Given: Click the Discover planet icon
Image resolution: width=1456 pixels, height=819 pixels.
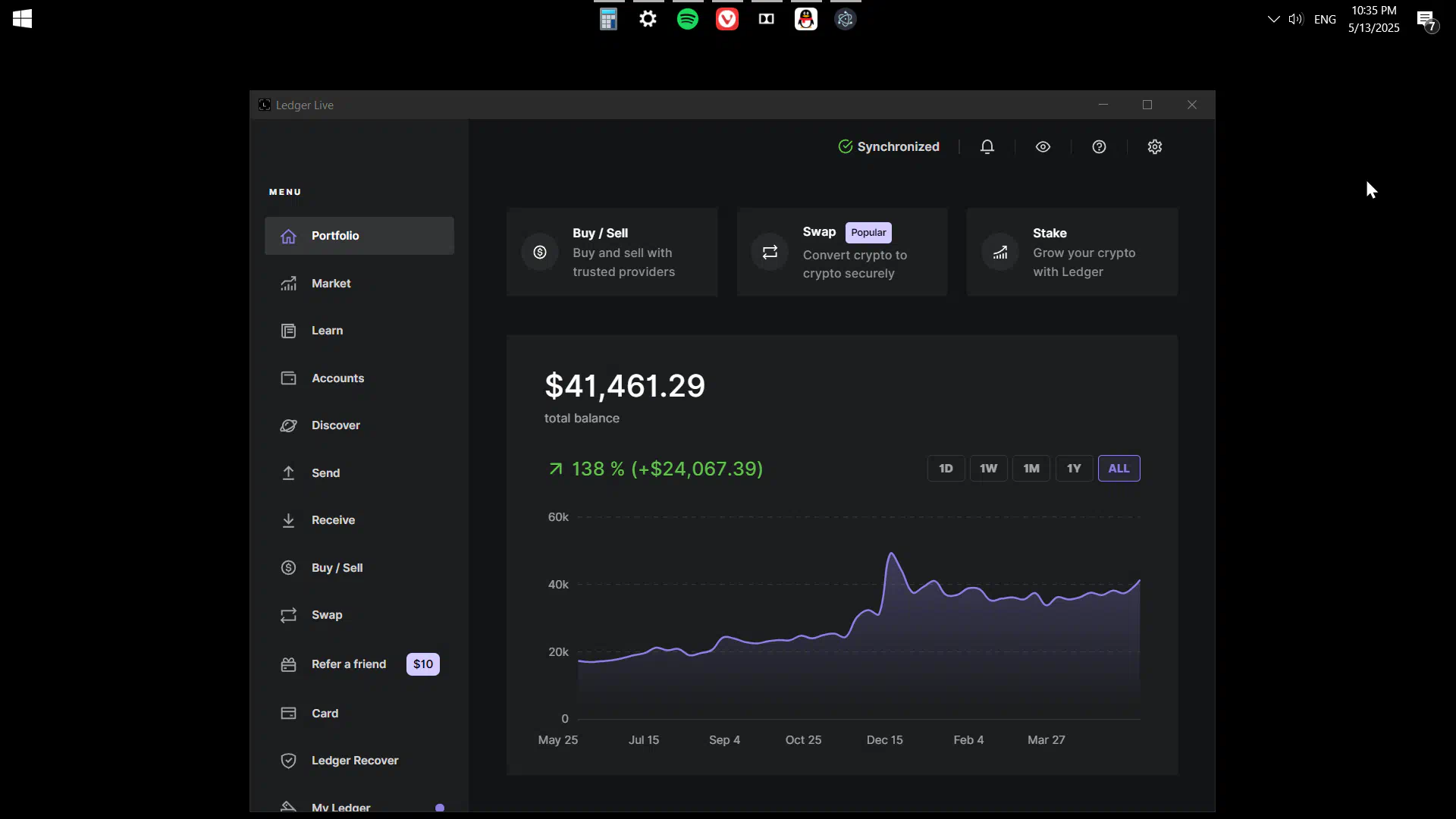Looking at the screenshot, I should 288,425.
